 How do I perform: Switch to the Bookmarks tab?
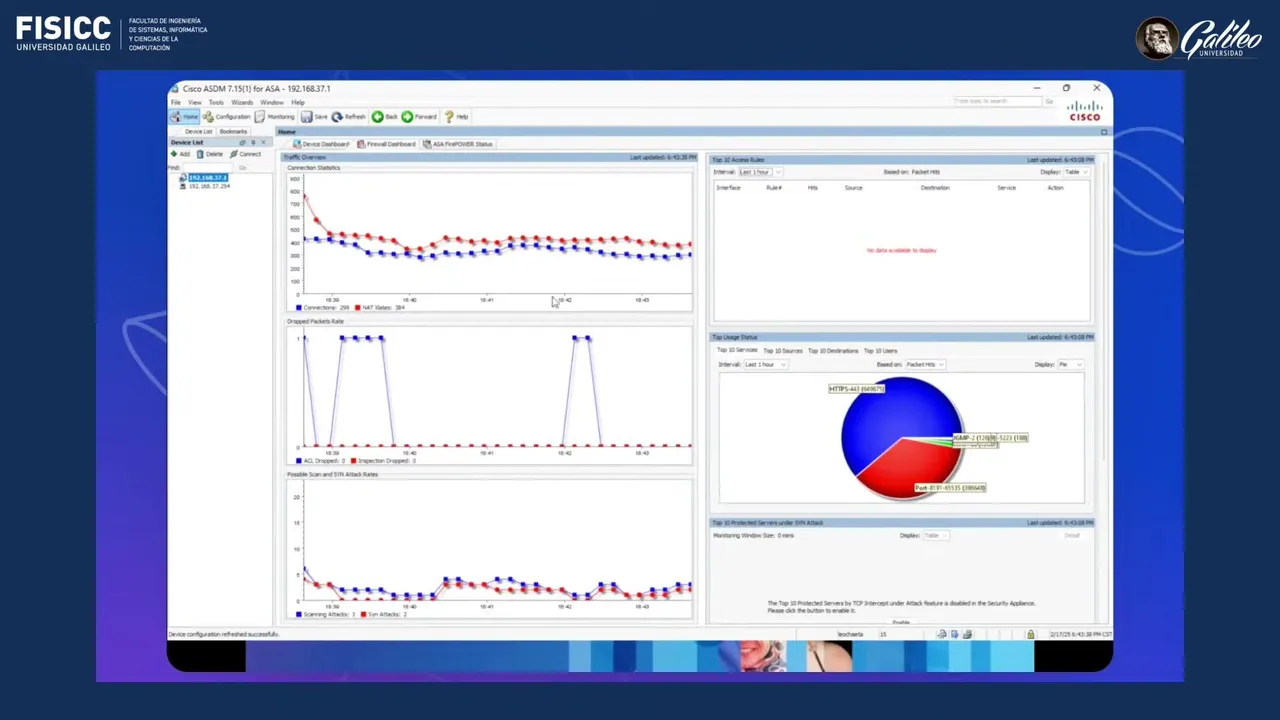[233, 132]
